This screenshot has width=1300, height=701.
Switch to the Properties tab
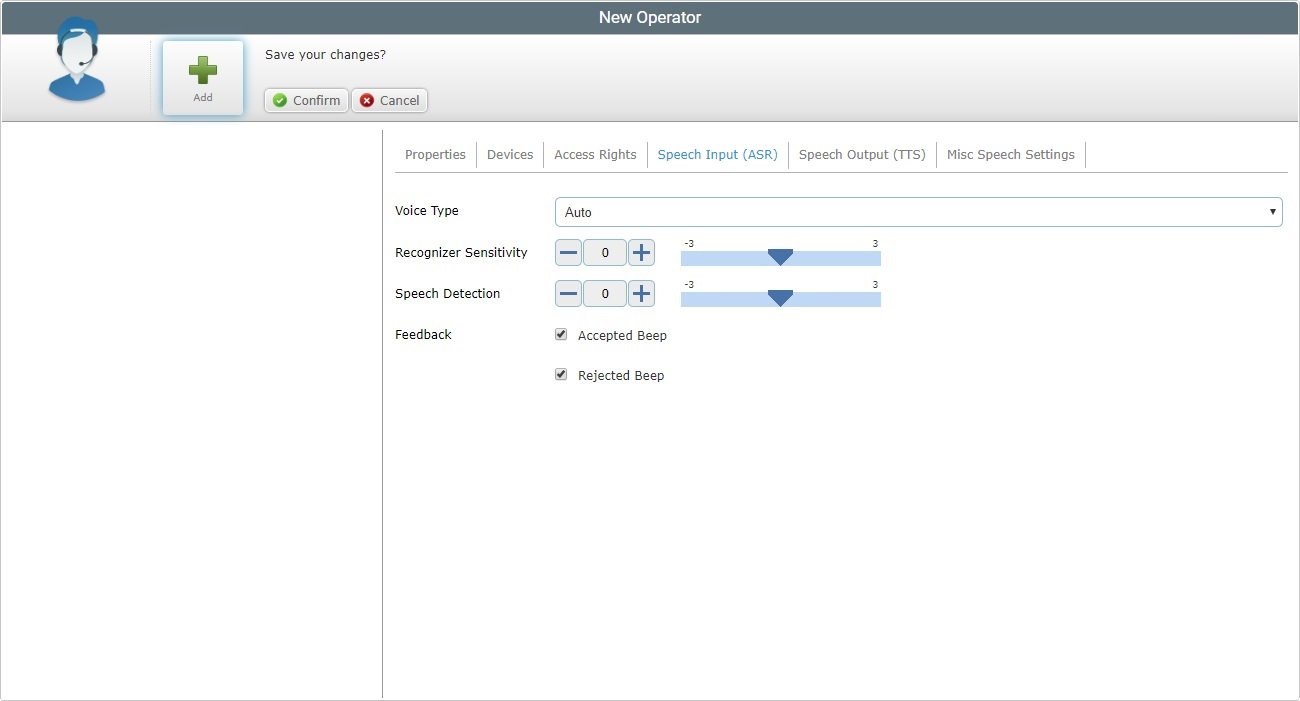pyautogui.click(x=435, y=155)
